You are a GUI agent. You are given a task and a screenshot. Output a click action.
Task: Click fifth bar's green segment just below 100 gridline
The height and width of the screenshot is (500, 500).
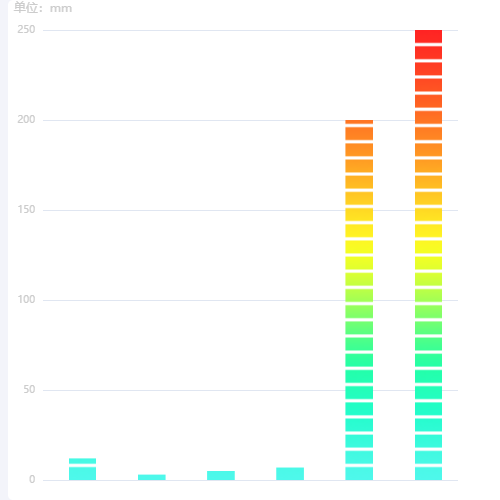[x=359, y=312]
